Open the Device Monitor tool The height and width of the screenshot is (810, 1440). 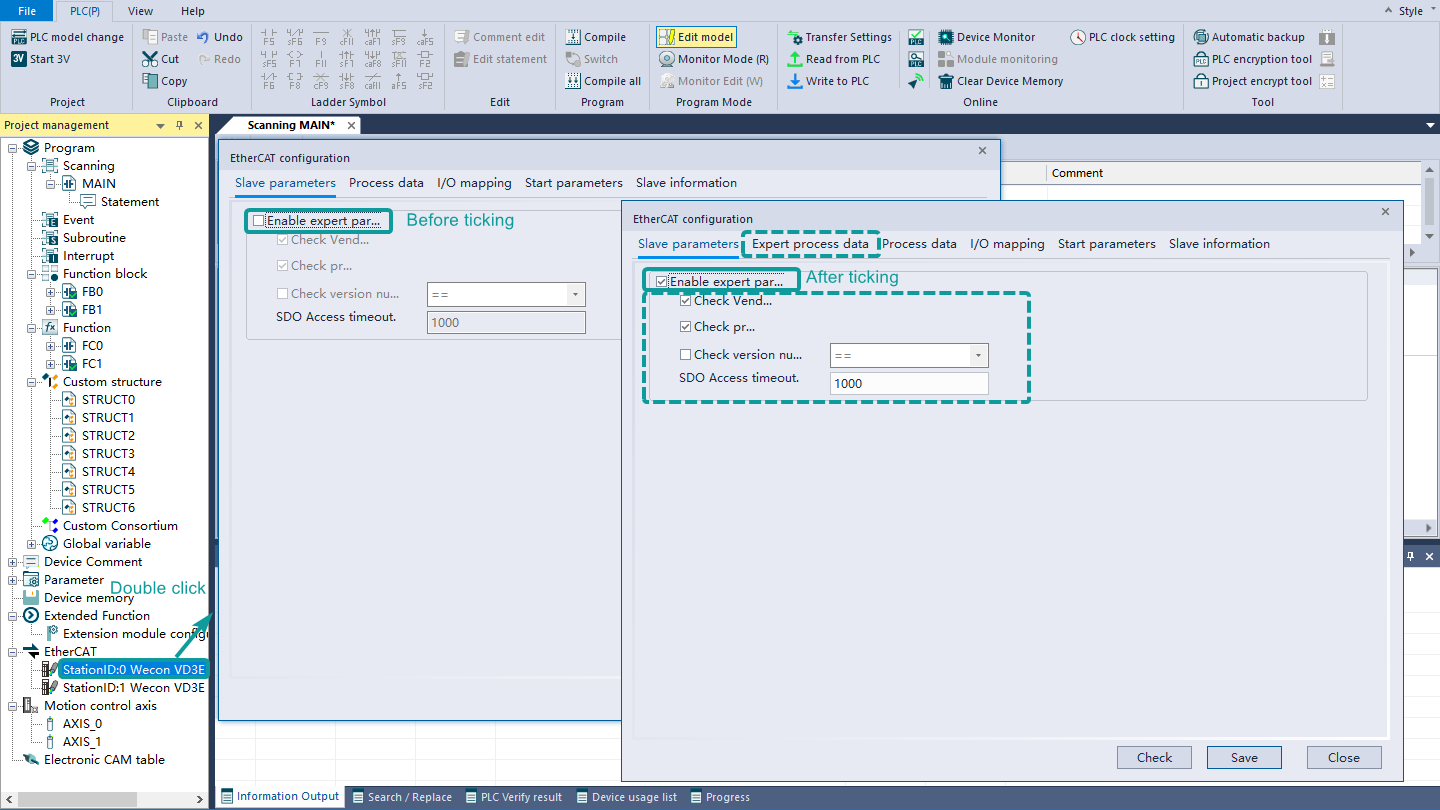tap(946, 37)
